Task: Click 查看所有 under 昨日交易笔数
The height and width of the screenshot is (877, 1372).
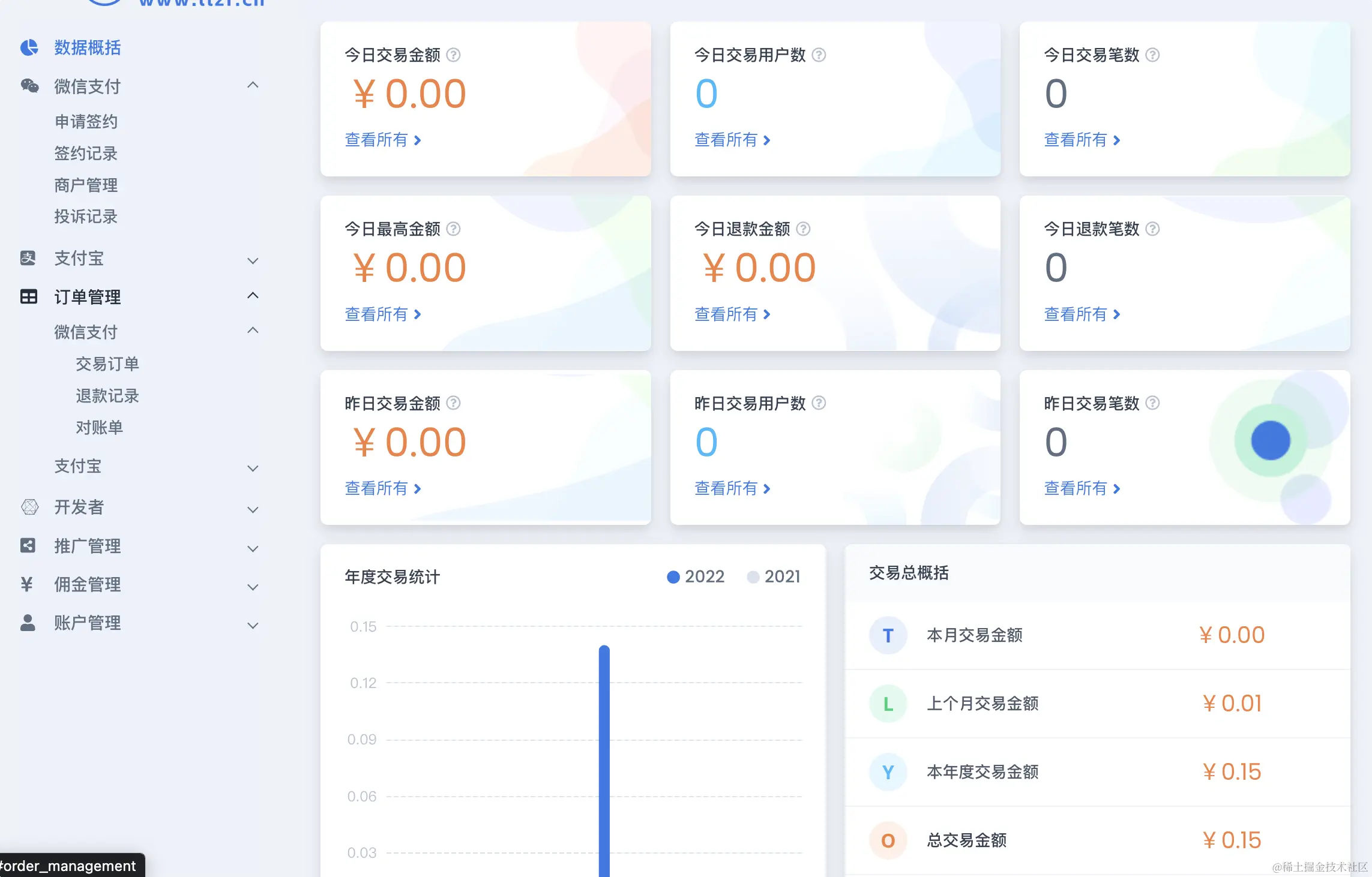Action: pyautogui.click(x=1082, y=488)
